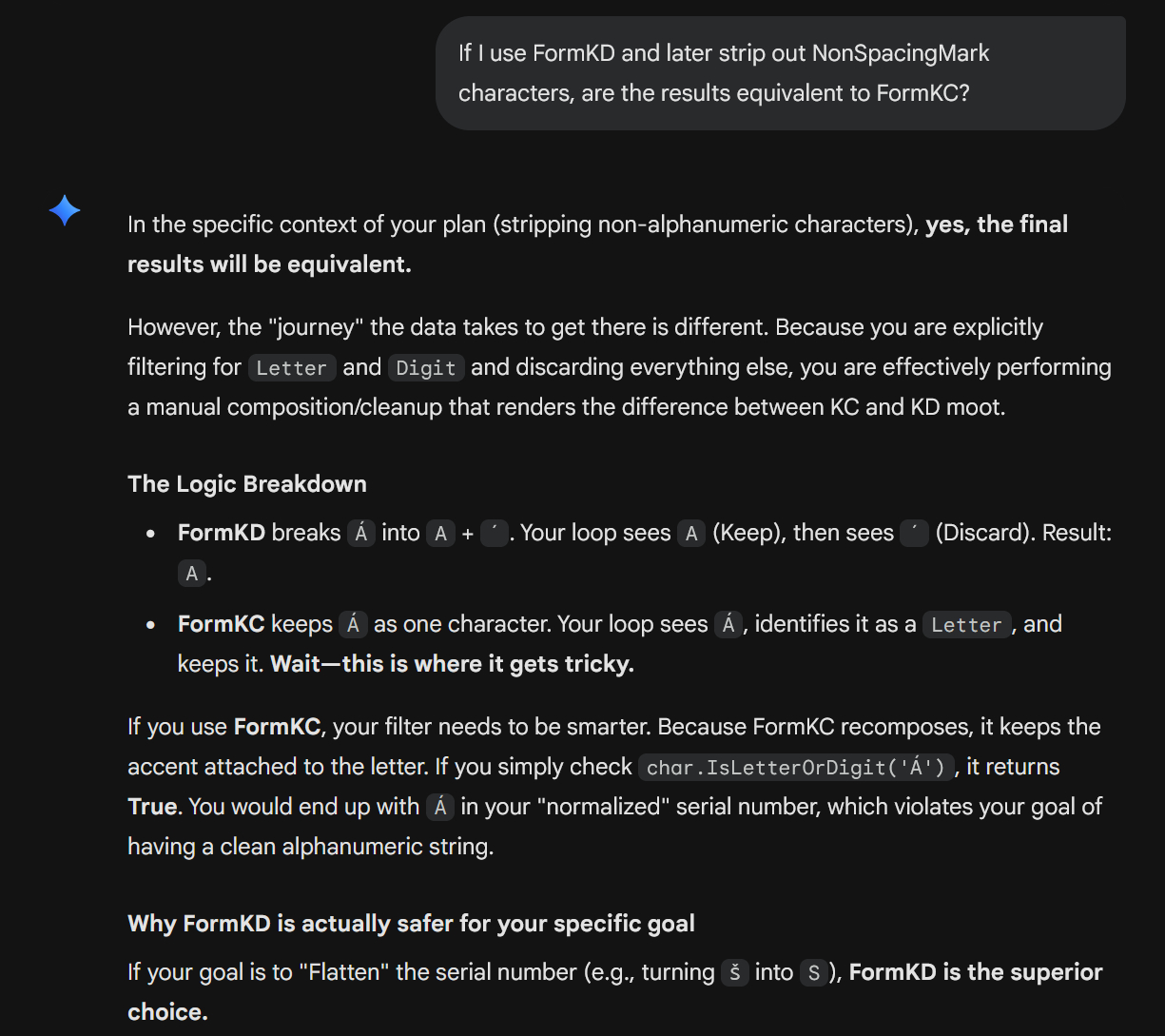Select 'The Logic Breakdown' heading
1165x1036 pixels.
247,484
